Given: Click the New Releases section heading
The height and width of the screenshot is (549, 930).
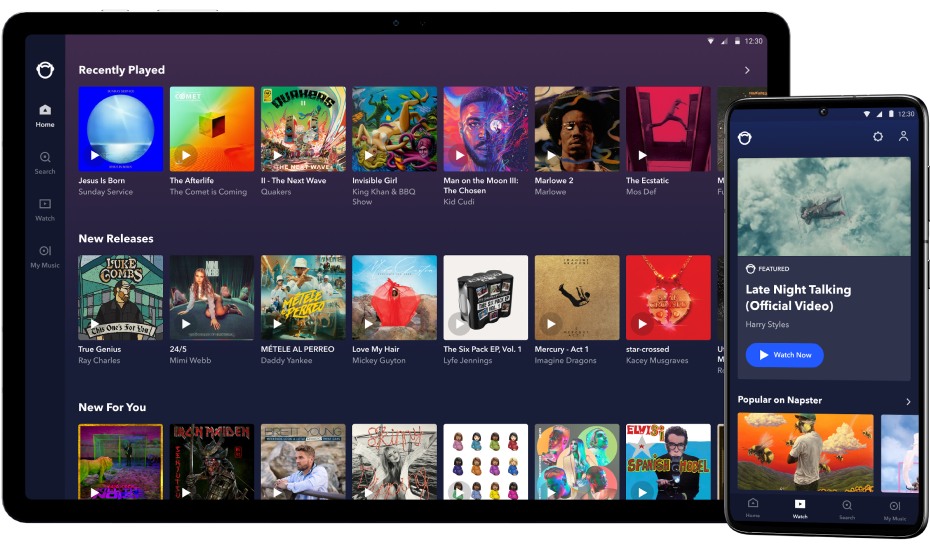Looking at the screenshot, I should [116, 238].
